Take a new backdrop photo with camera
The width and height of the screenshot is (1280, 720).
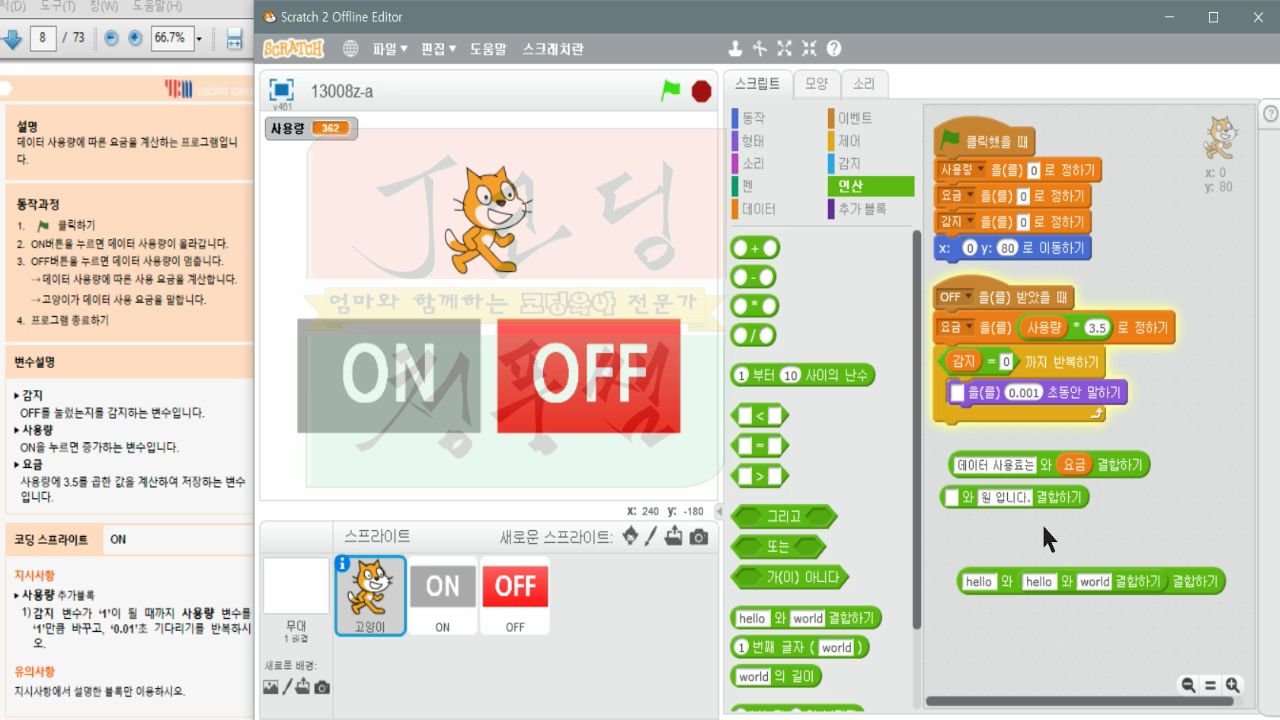pos(321,687)
